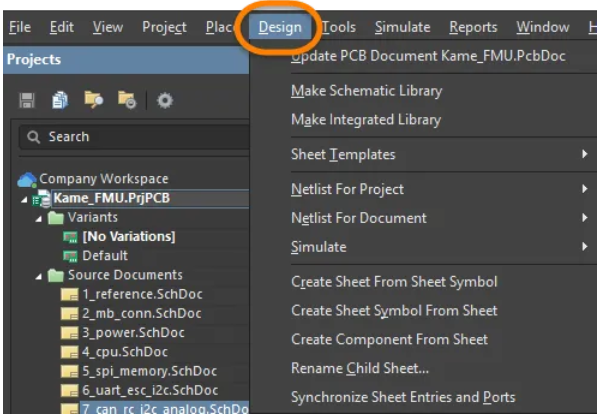Select Kame_FMU.PrjPCB in the tree
The width and height of the screenshot is (600, 418).
[x=112, y=198]
